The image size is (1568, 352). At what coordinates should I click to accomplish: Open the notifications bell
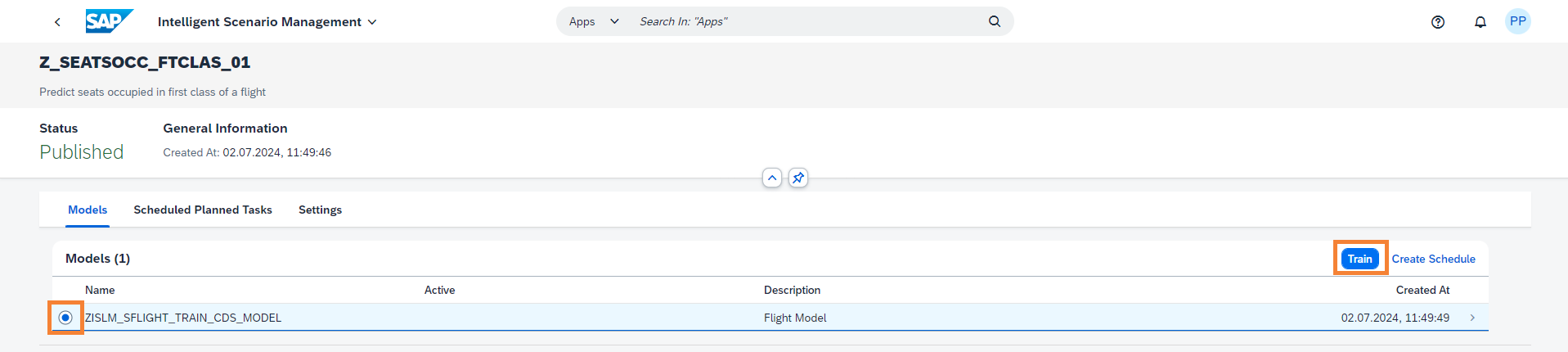click(x=1480, y=22)
